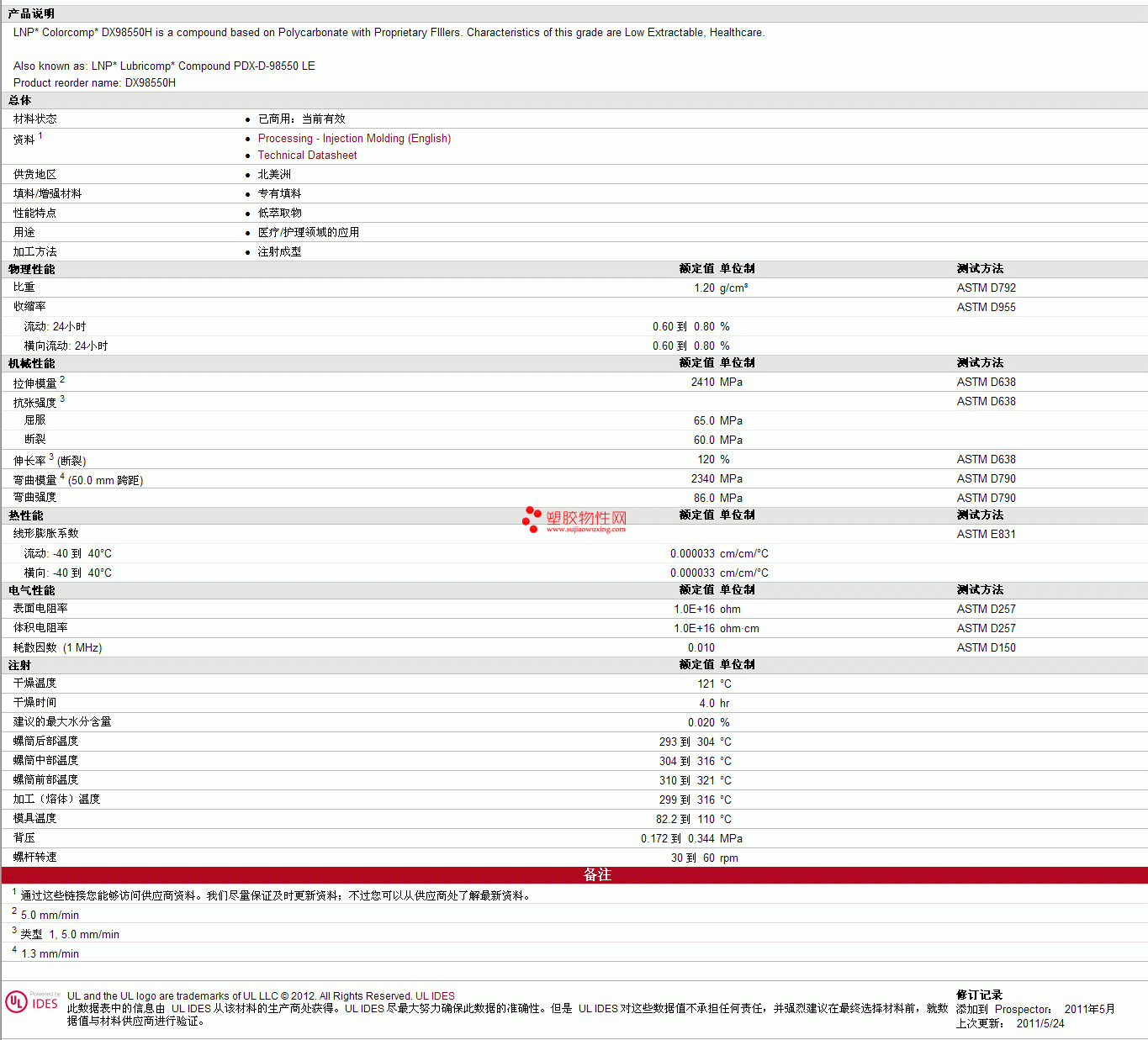The height and width of the screenshot is (1040, 1148).
Task: Click footnote 4 text 1.3 mm/min
Action: tap(50, 953)
